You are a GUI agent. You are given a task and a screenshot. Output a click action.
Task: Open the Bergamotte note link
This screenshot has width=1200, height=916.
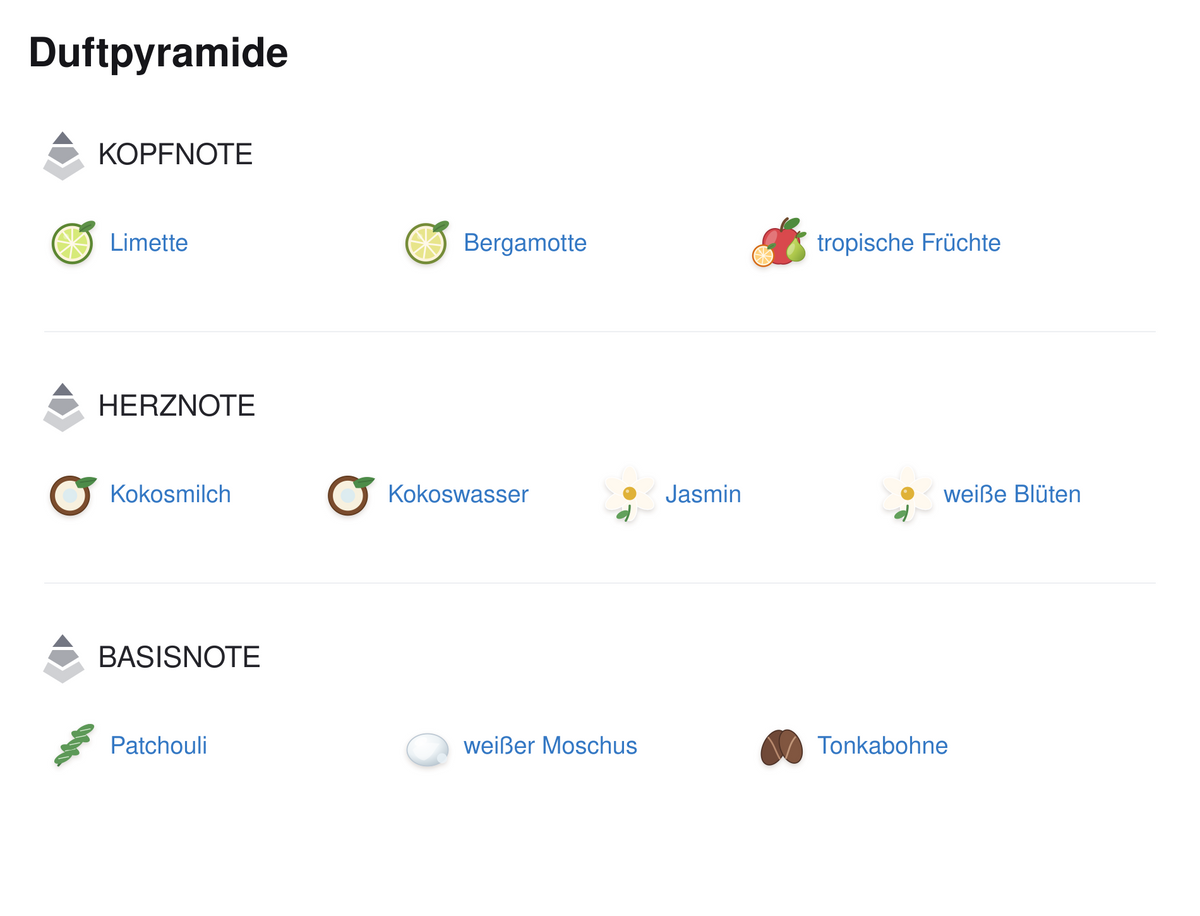[x=525, y=243]
